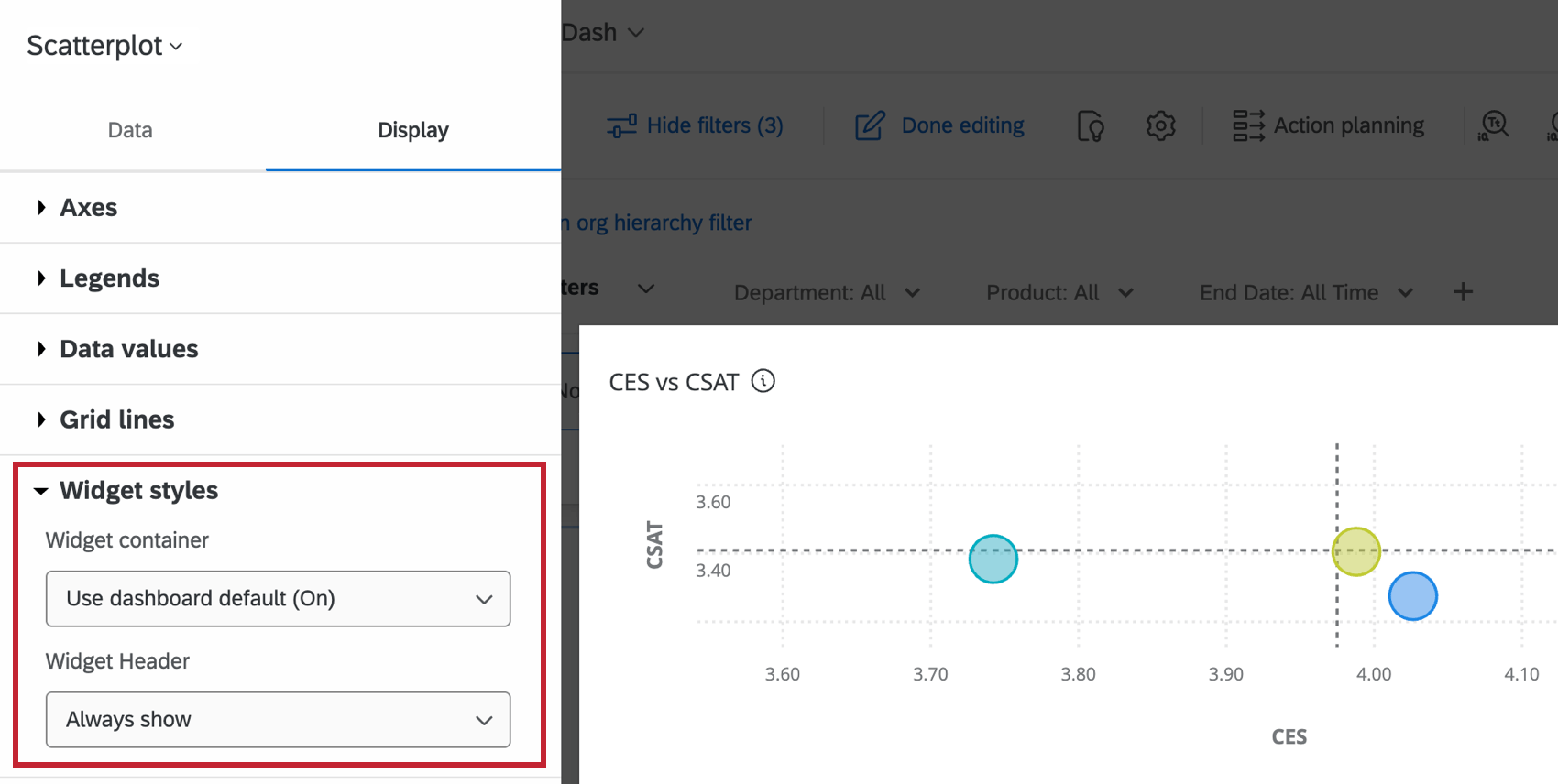Select the Display tab
This screenshot has height=784, width=1558.
412,130
